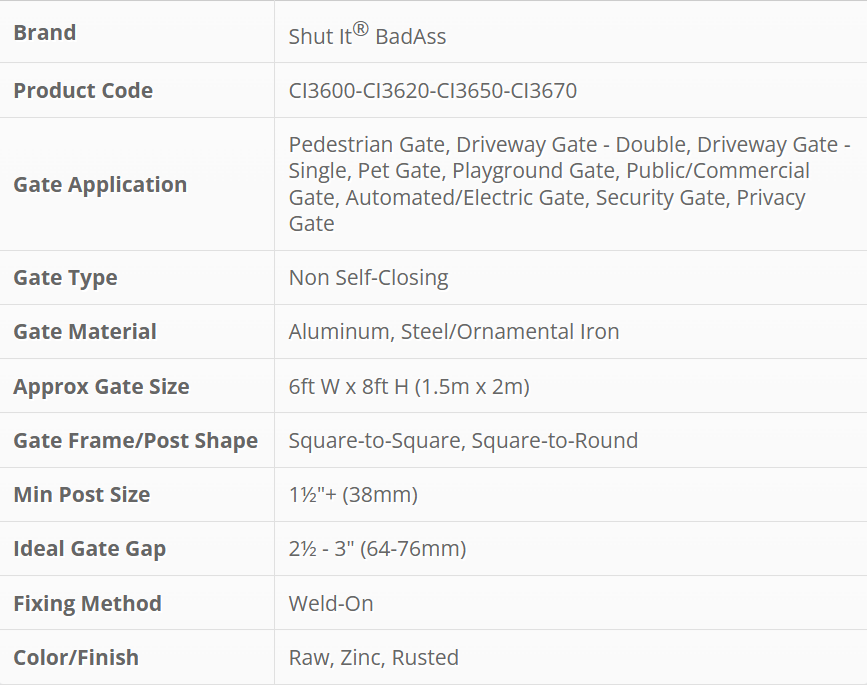
Task: Click the Approx Gate Size label
Action: point(101,387)
